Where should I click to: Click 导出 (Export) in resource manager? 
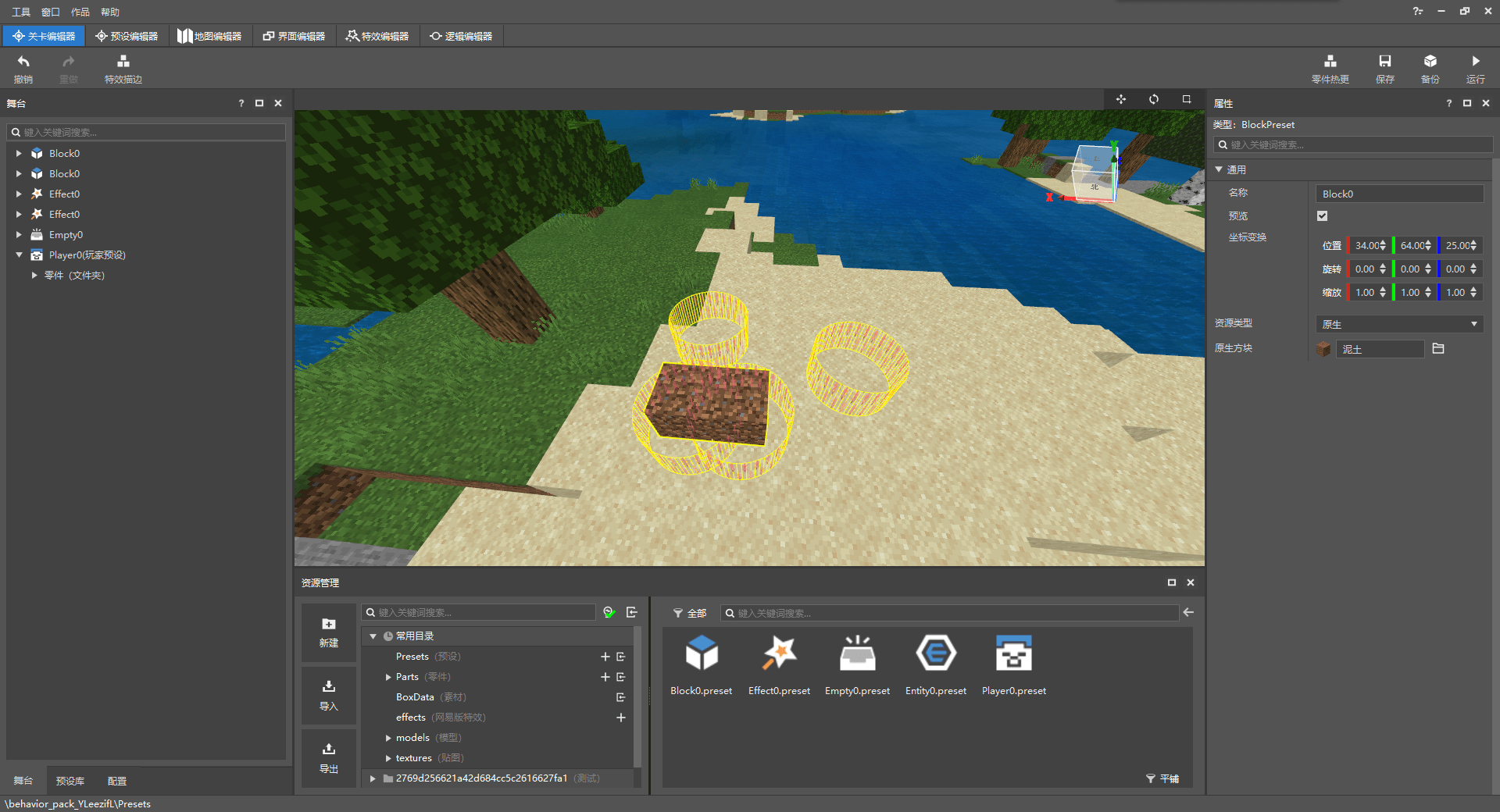[329, 757]
